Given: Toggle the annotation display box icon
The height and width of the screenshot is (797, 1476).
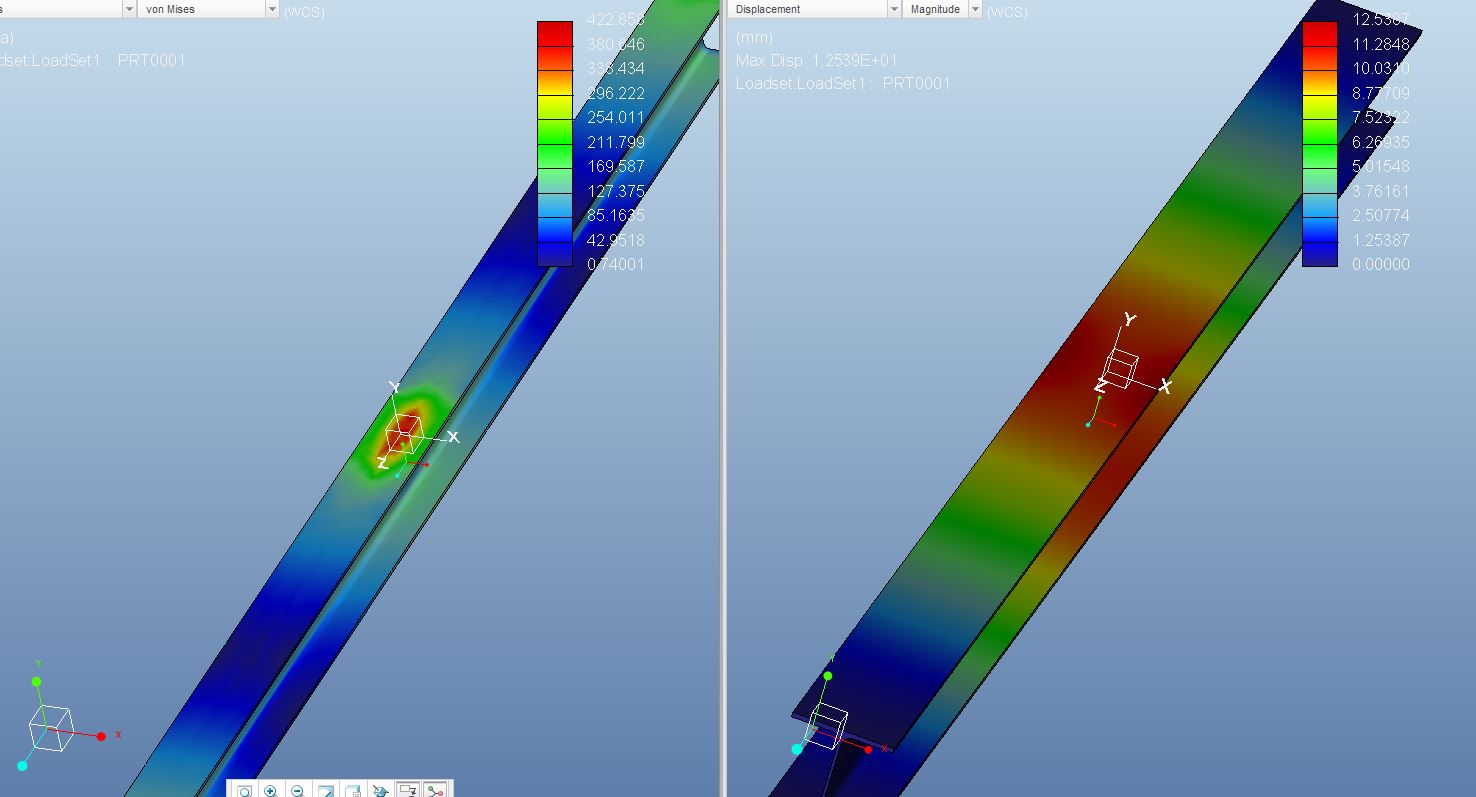Looking at the screenshot, I should pos(407,790).
